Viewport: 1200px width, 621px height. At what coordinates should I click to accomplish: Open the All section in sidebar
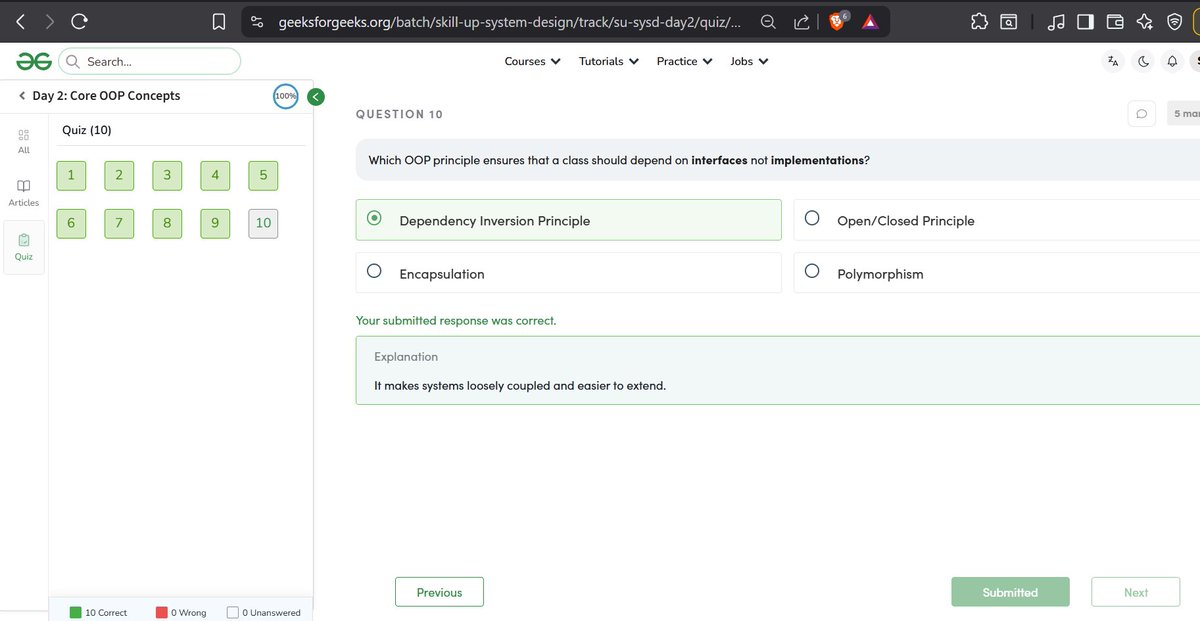[24, 141]
